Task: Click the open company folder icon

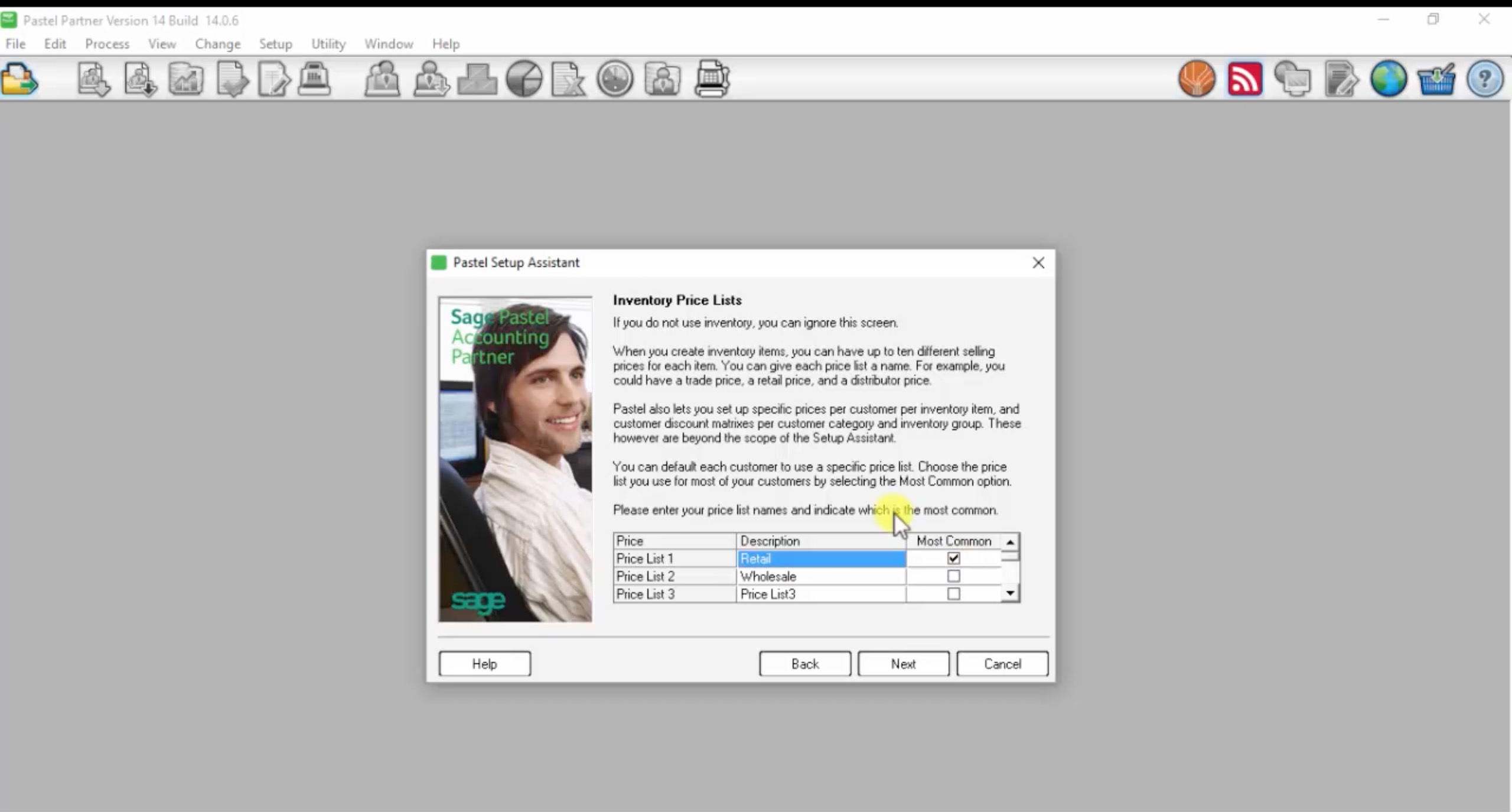Action: [x=19, y=79]
